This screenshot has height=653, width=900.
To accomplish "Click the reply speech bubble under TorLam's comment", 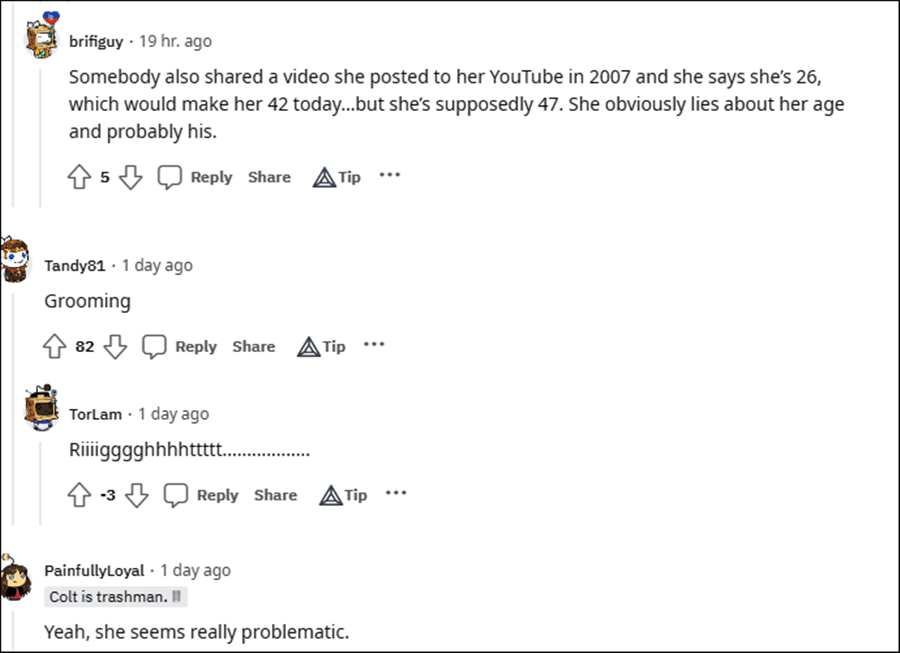I will [176, 494].
